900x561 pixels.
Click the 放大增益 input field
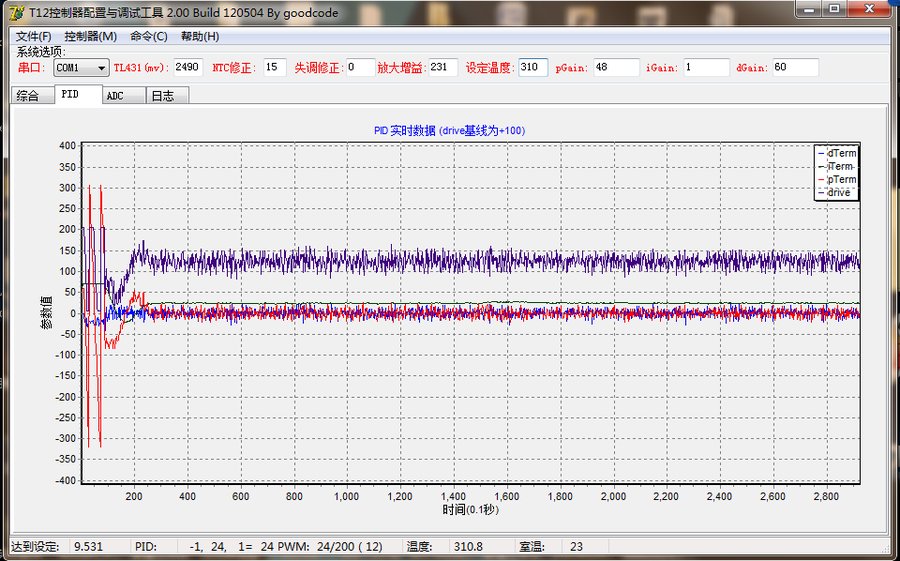pos(443,67)
